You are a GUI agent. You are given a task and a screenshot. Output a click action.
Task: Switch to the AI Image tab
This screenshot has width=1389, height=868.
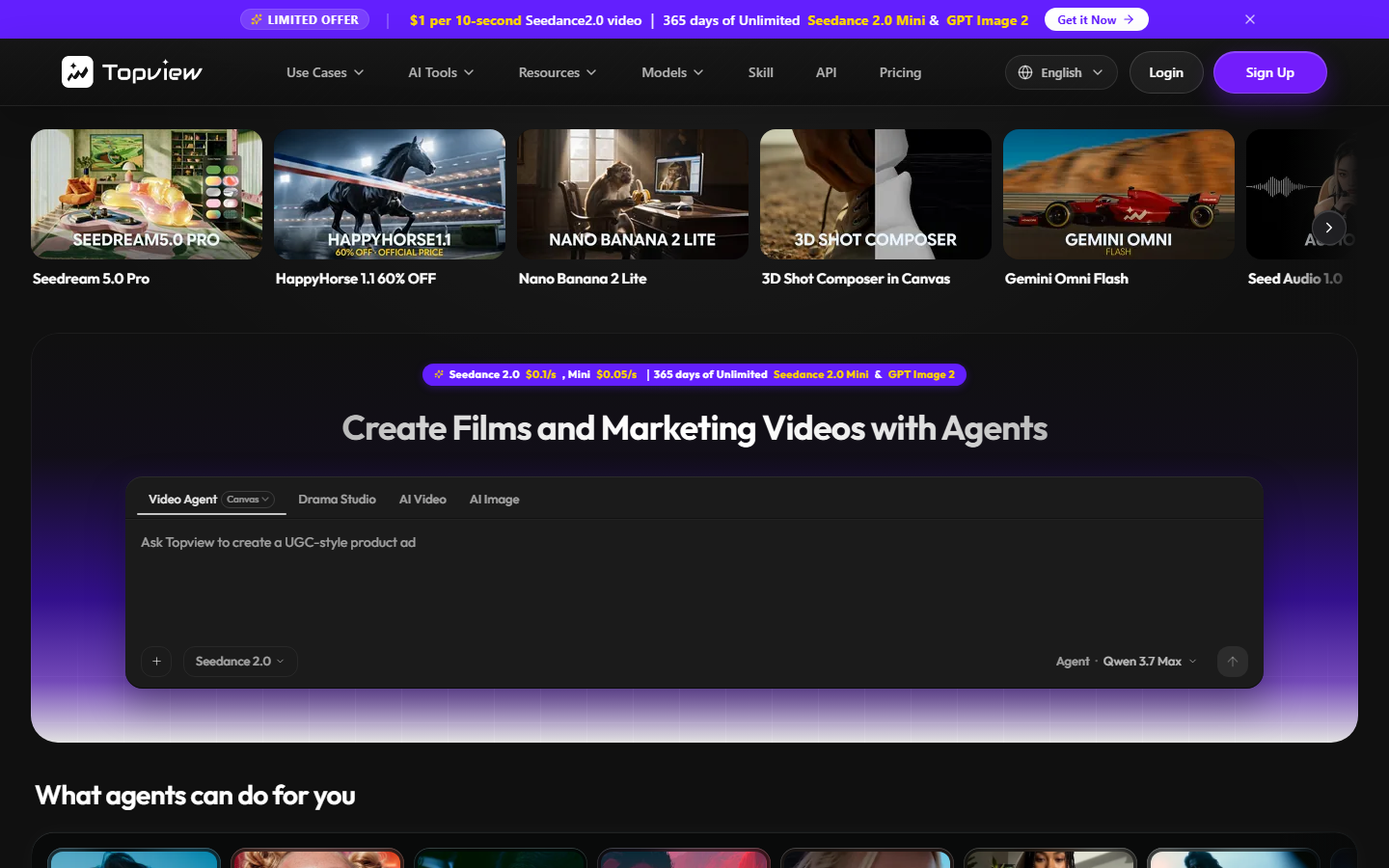[494, 500]
